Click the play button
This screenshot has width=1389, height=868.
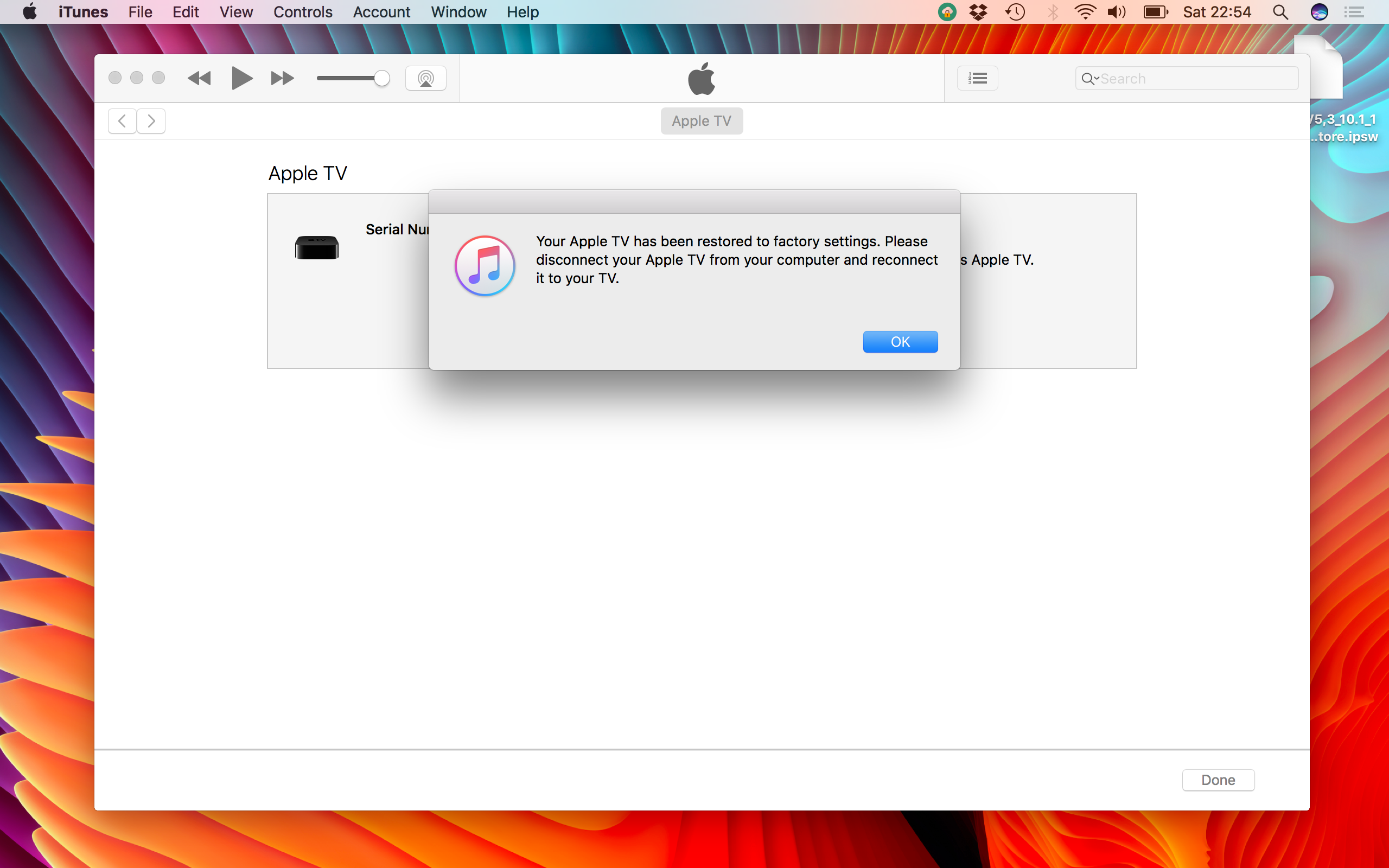(x=241, y=78)
